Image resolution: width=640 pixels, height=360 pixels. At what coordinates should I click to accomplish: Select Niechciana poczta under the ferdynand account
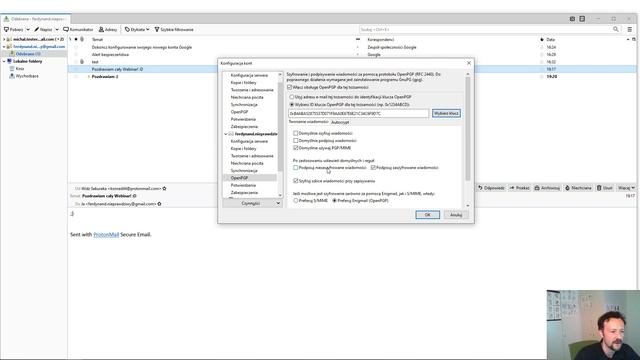247,163
